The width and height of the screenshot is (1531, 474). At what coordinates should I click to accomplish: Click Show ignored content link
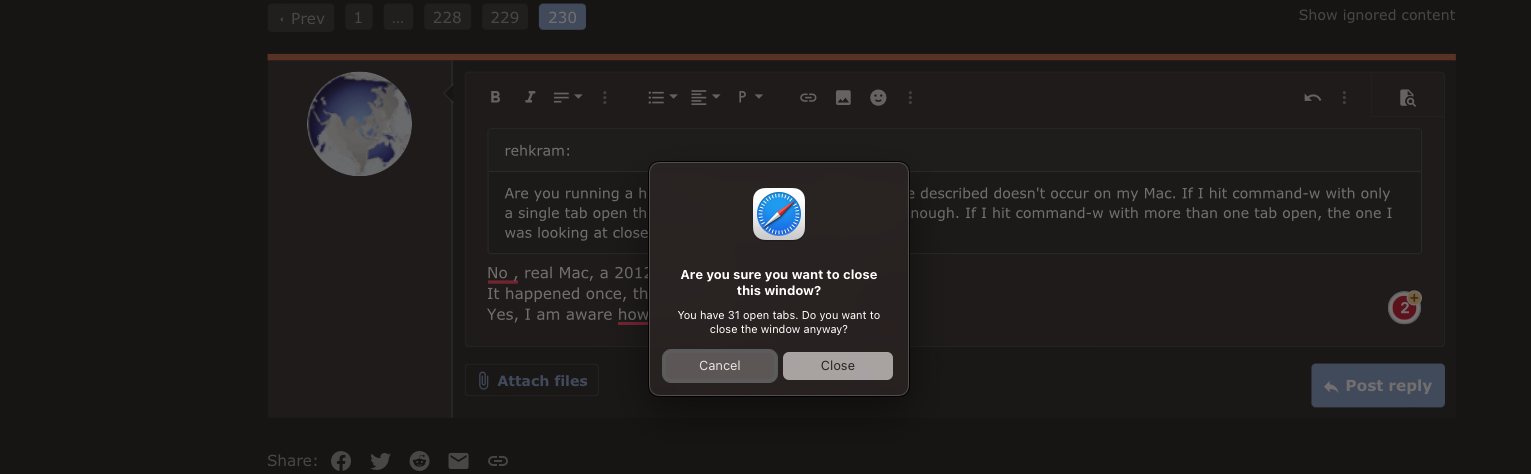[x=1376, y=15]
